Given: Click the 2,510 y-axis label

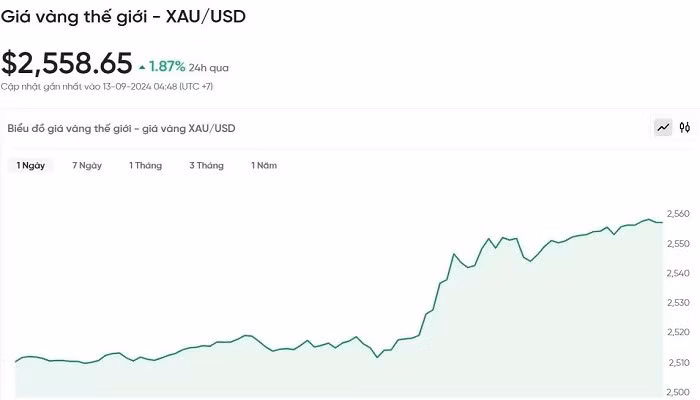Looking at the screenshot, I should pyautogui.click(x=677, y=362).
